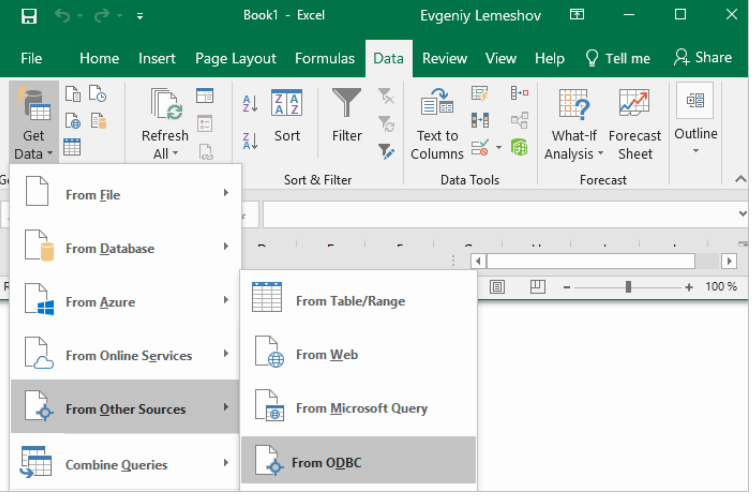The image size is (756, 501).
Task: Open the View tab
Action: (500, 58)
